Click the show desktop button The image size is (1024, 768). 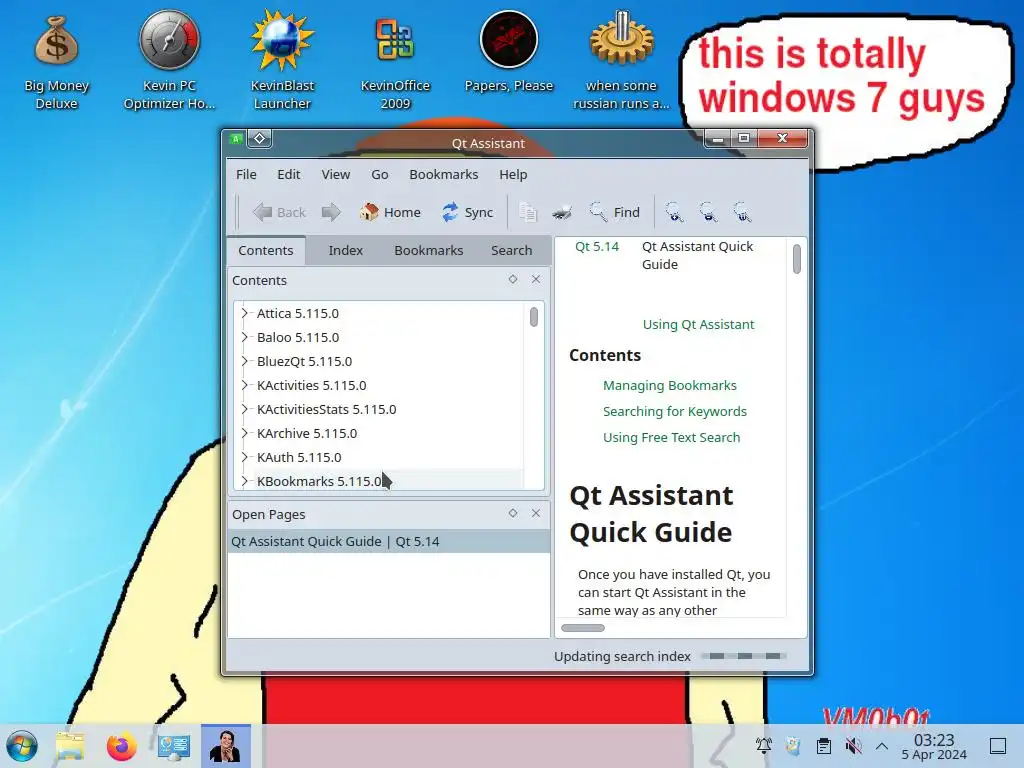pos(998,746)
